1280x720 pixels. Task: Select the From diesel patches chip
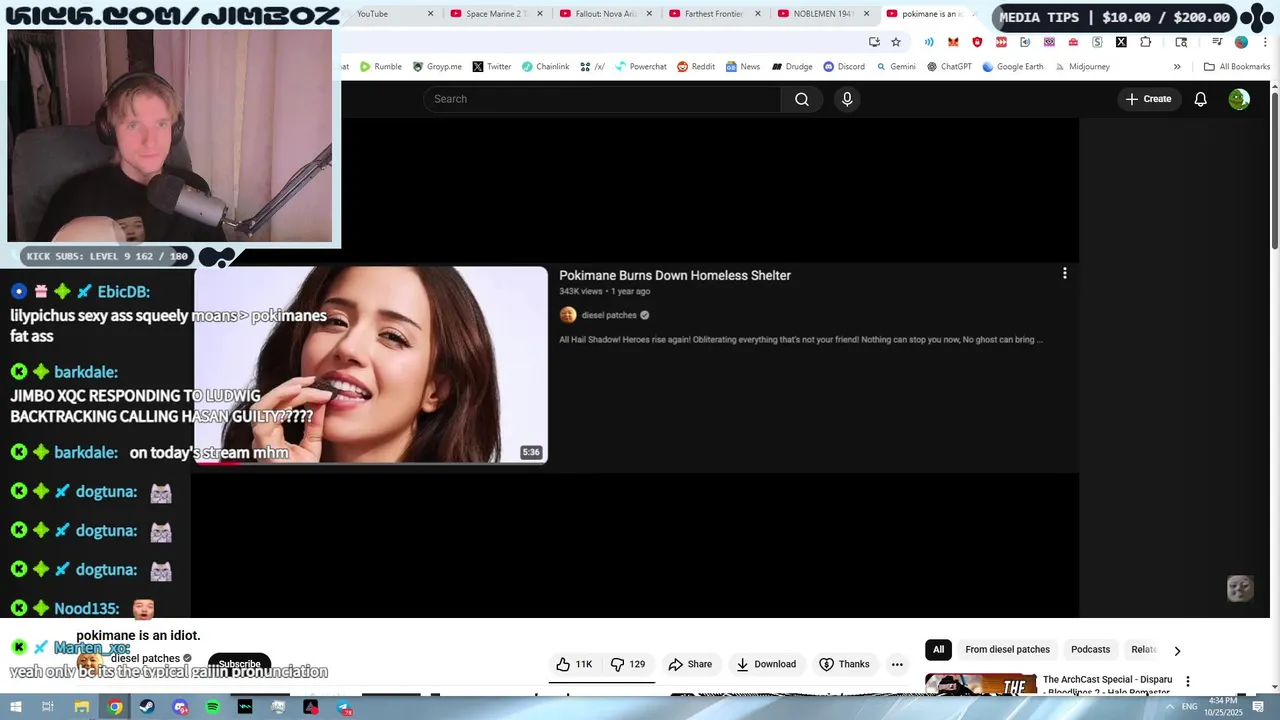pos(1007,650)
